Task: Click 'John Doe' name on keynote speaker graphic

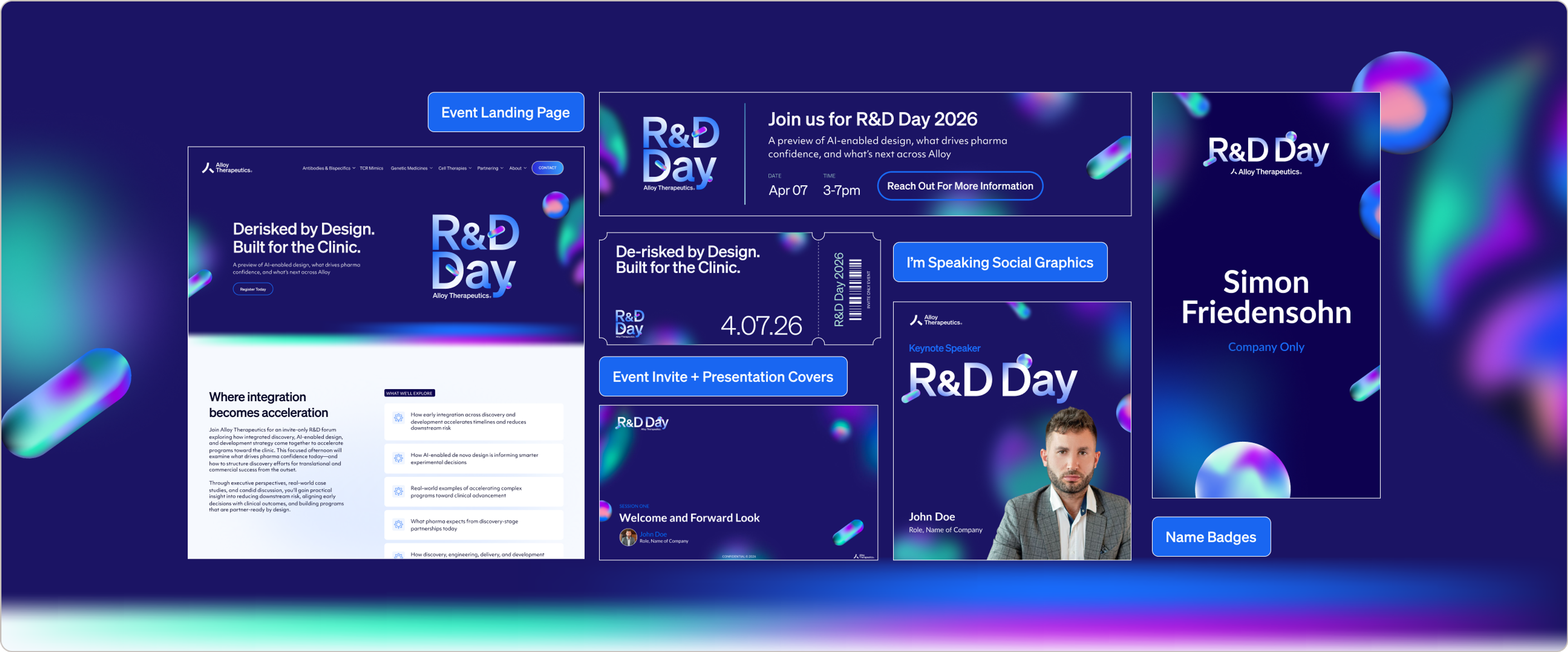Action: click(931, 516)
